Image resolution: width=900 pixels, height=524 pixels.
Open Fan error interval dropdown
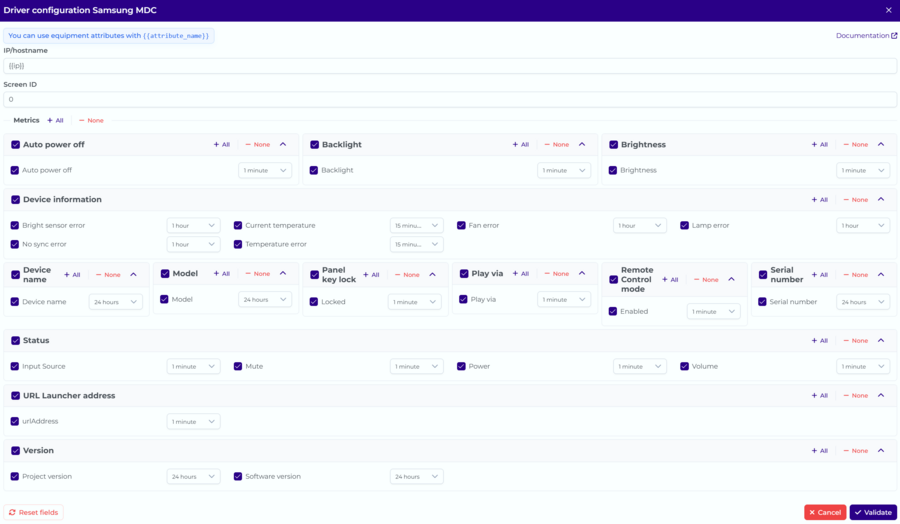639,226
